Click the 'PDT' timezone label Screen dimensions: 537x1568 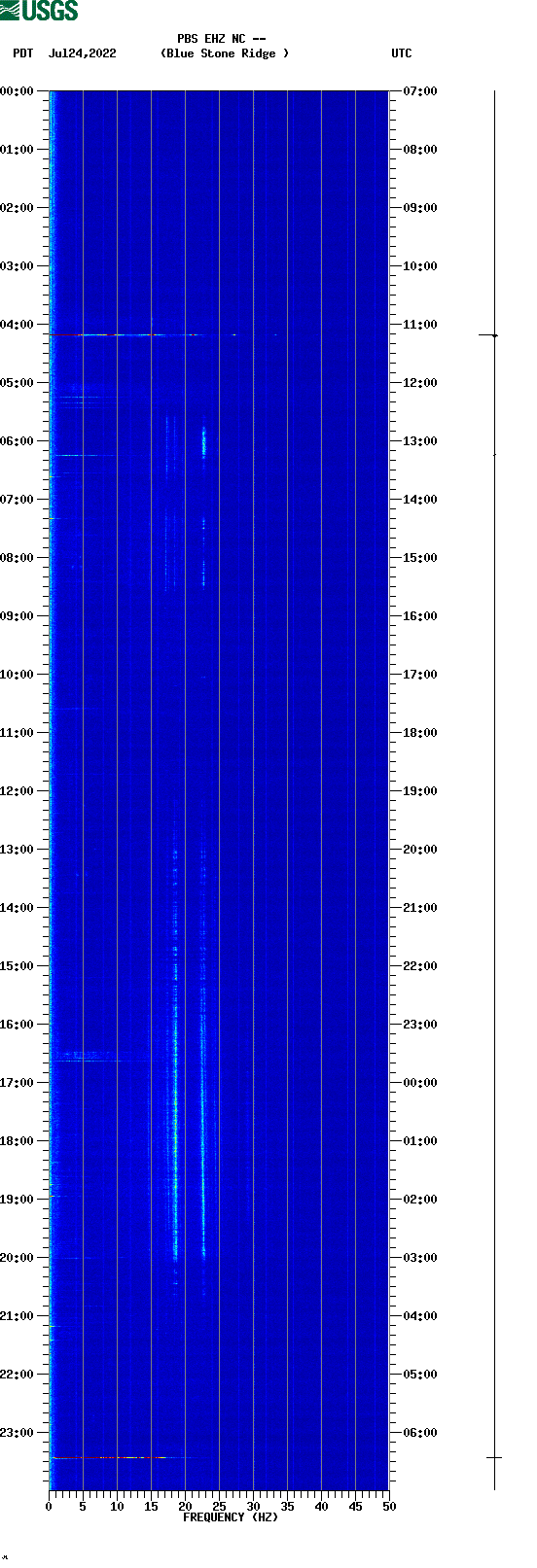[x=23, y=53]
